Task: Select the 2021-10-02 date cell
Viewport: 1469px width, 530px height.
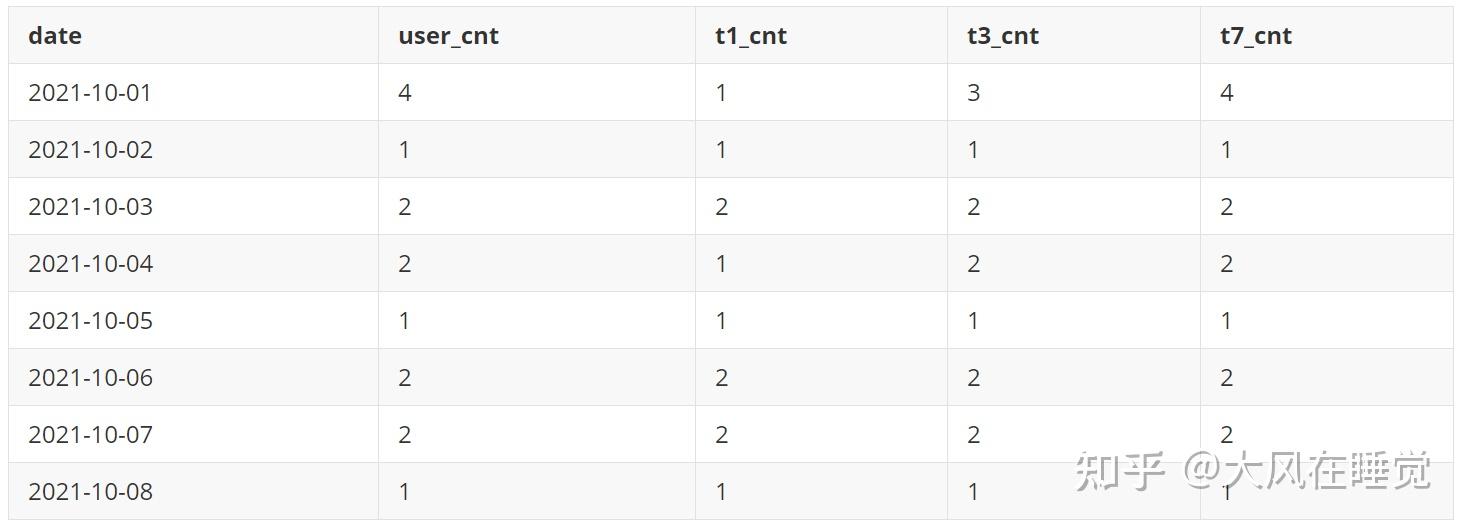Action: click(90, 150)
